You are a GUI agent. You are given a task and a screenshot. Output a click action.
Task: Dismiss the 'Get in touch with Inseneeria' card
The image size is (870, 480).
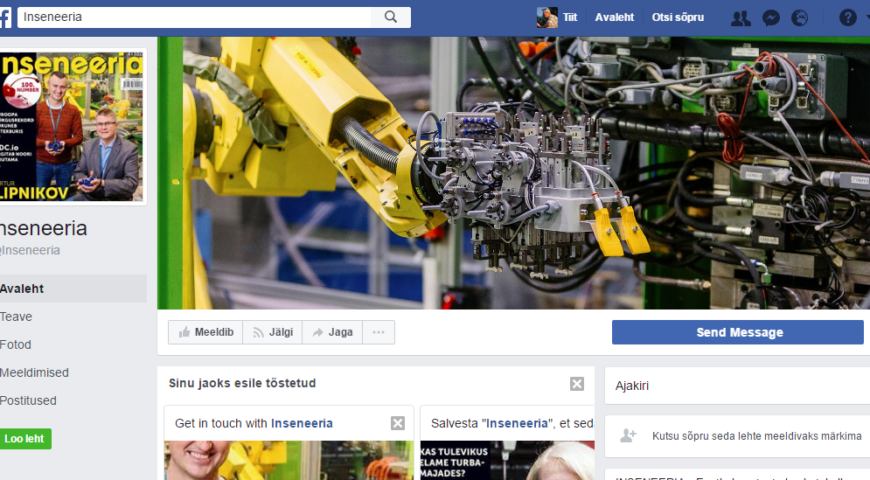click(398, 423)
